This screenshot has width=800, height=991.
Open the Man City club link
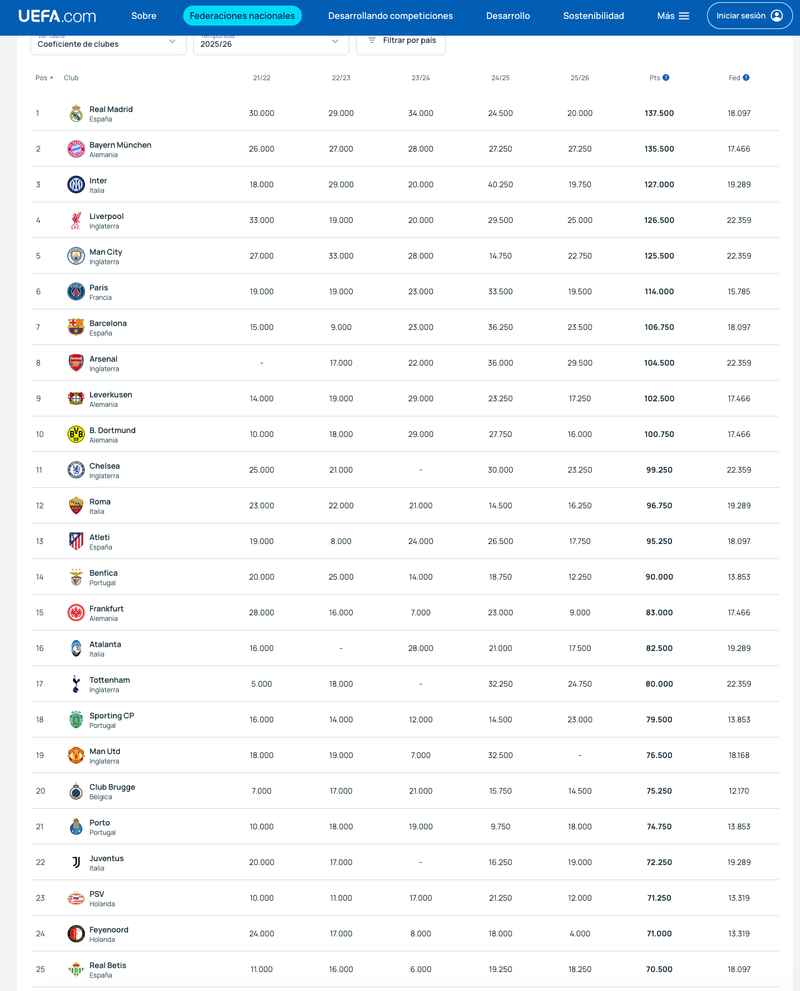point(106,252)
